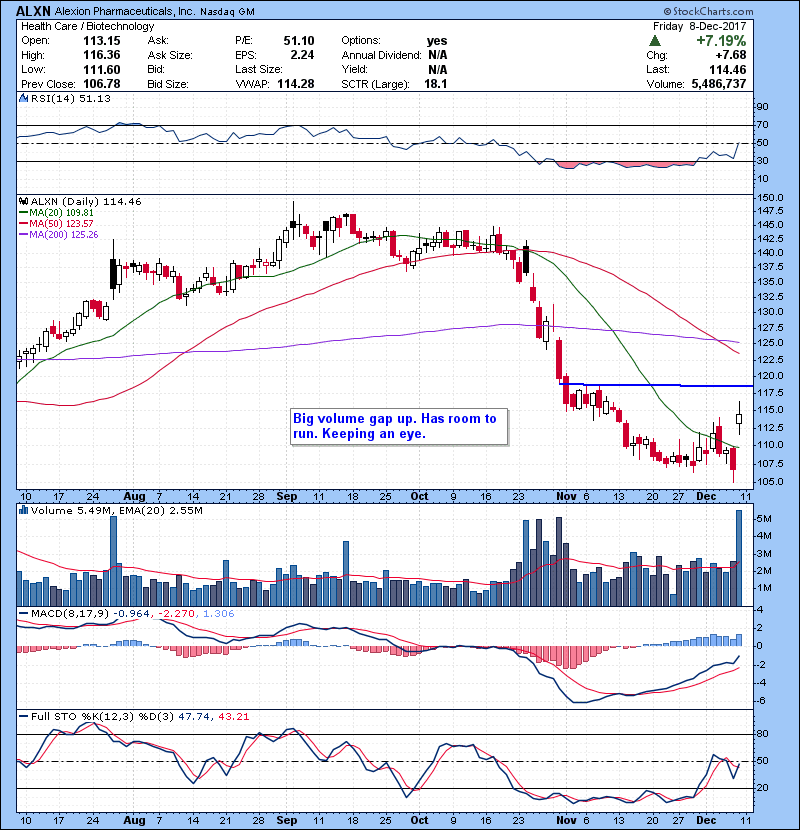The width and height of the screenshot is (800, 830).
Task: Click the volume bars icon beside Volume 5.49M
Action: click(x=24, y=510)
